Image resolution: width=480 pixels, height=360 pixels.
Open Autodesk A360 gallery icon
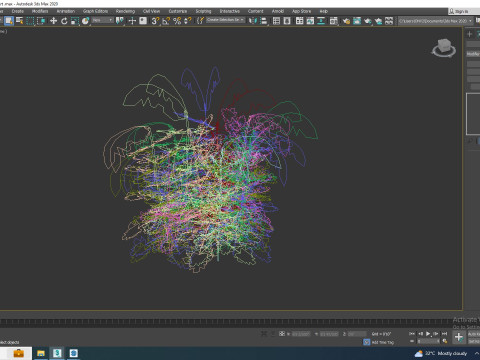pyautogui.click(x=389, y=21)
